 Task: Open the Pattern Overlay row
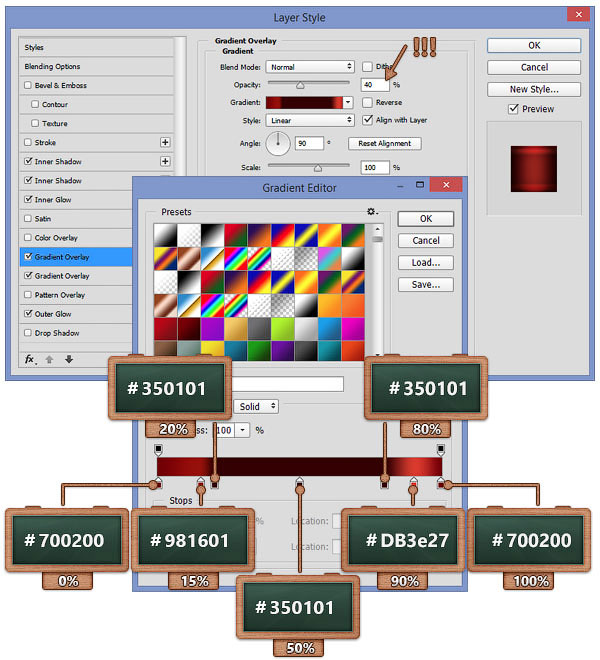(x=76, y=295)
